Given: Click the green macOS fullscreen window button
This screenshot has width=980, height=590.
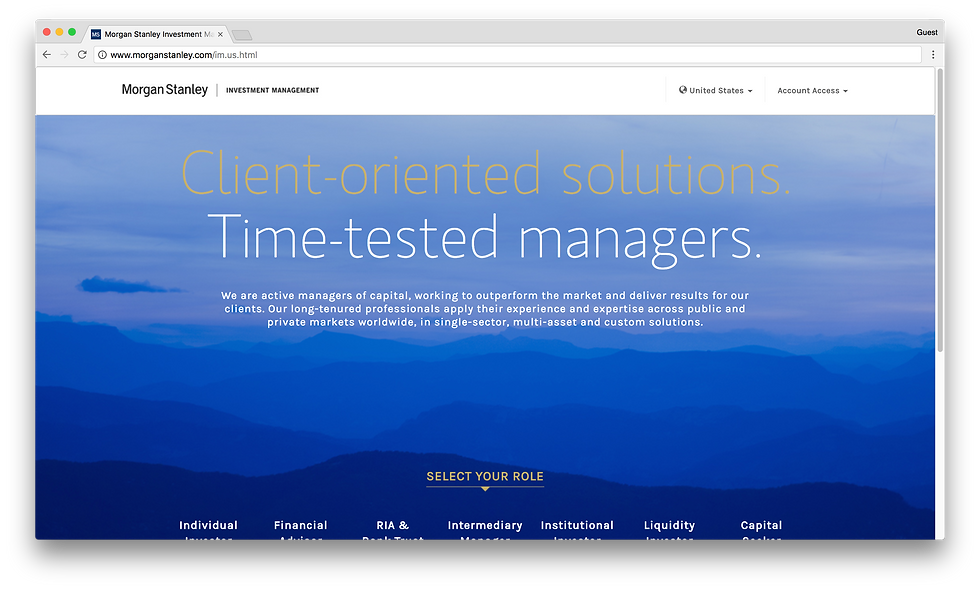Looking at the screenshot, I should point(72,32).
